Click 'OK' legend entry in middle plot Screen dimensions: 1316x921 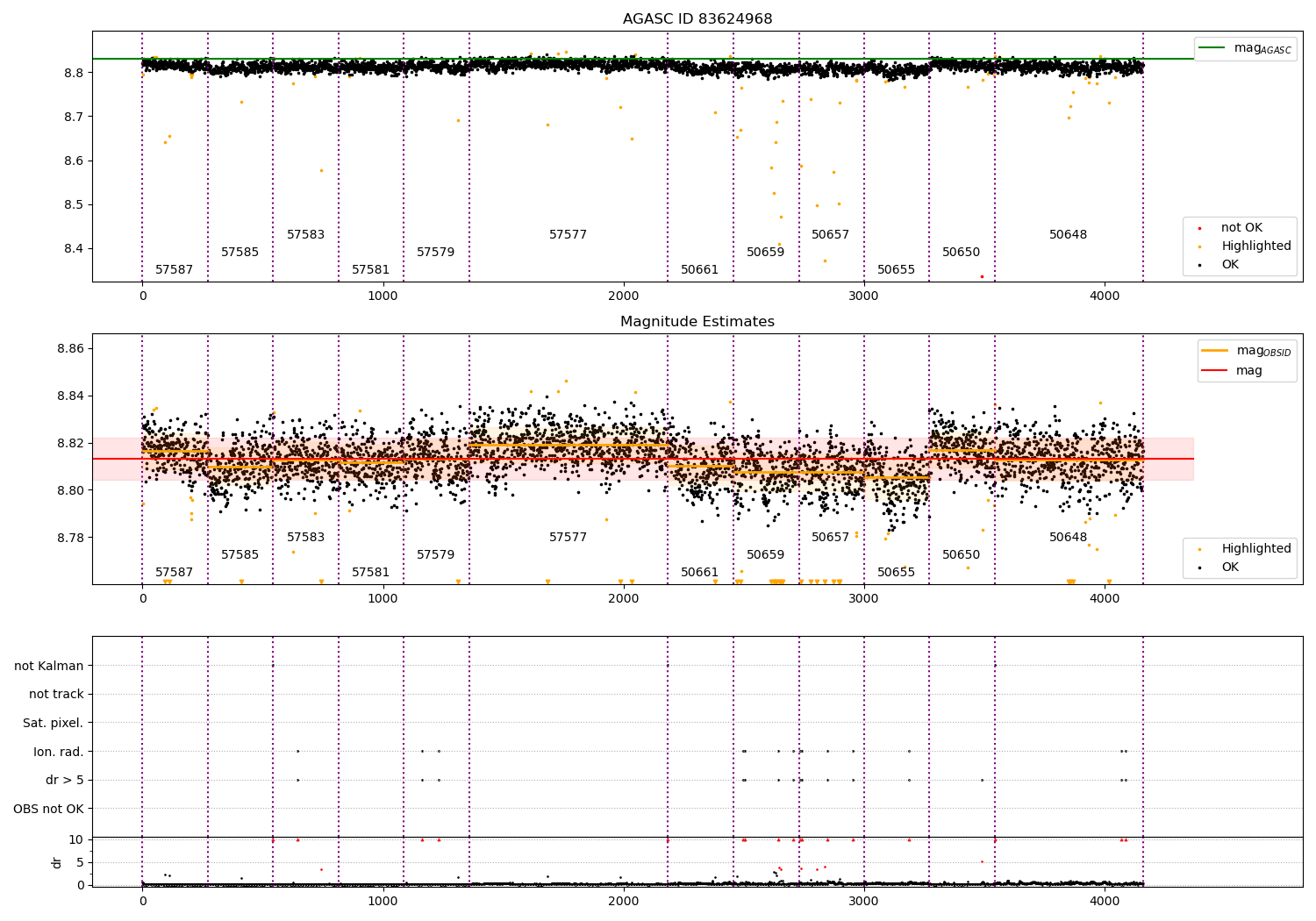pos(1230,568)
